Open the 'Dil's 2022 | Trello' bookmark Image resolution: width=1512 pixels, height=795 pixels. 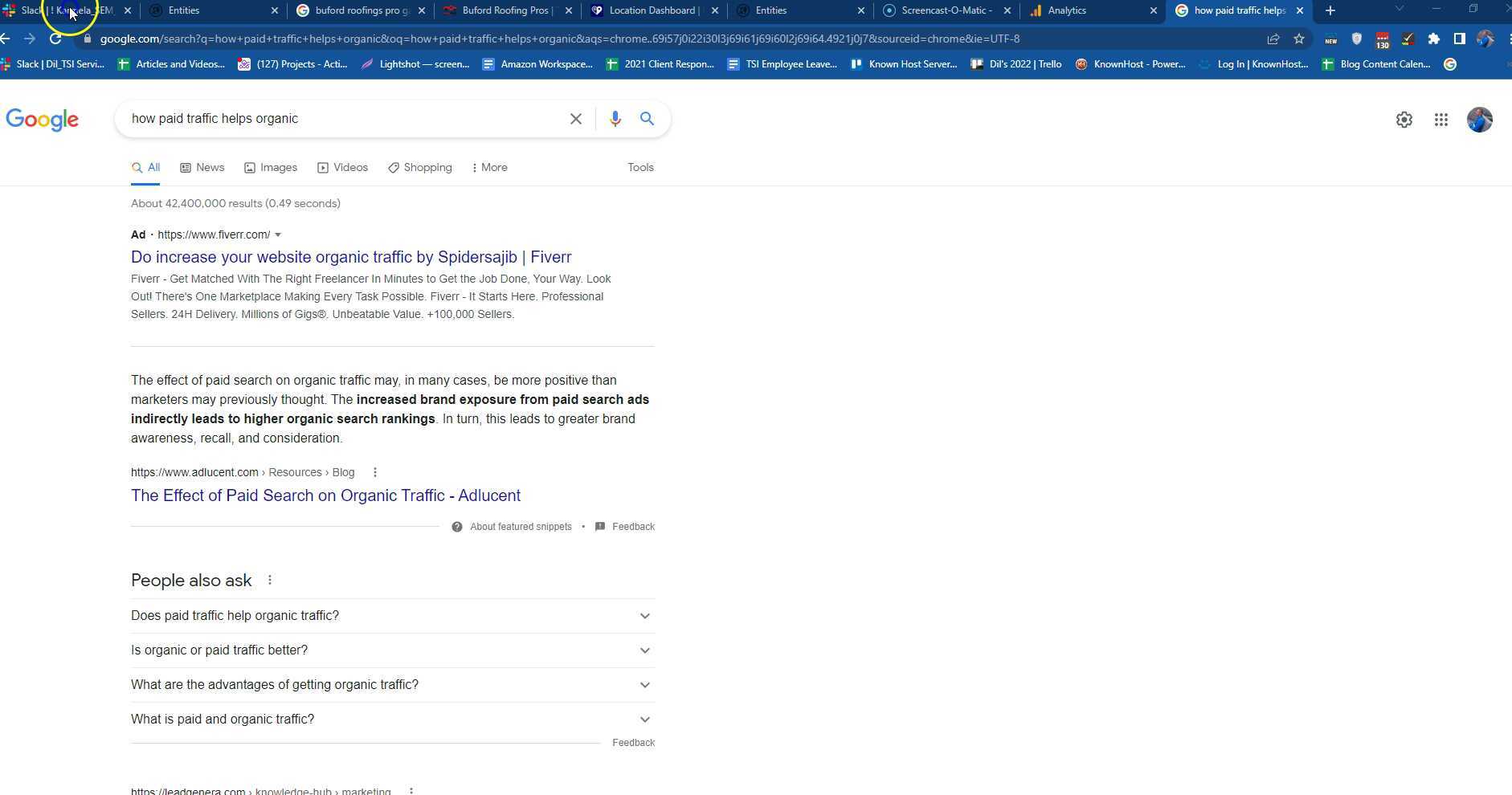pos(1016,64)
